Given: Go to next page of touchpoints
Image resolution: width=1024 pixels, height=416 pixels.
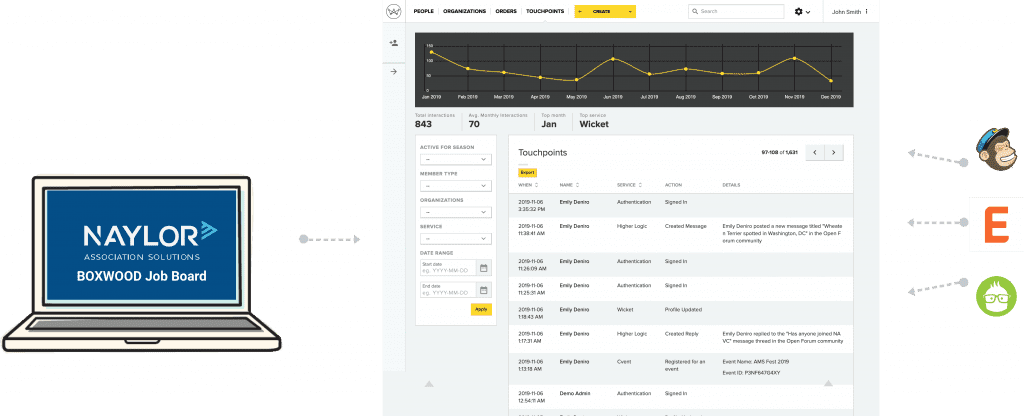Looking at the screenshot, I should pos(833,152).
